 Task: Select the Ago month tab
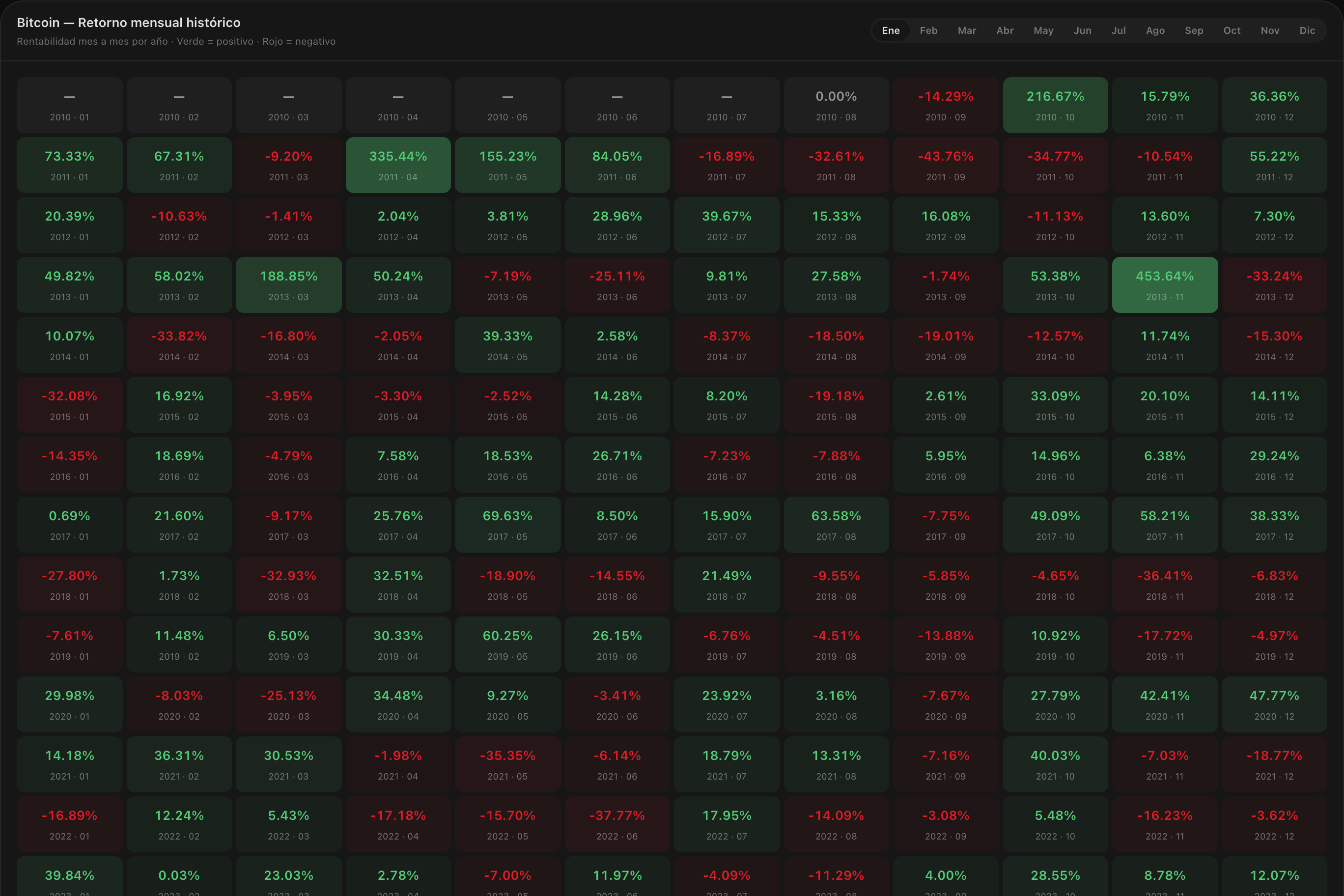click(x=1155, y=31)
